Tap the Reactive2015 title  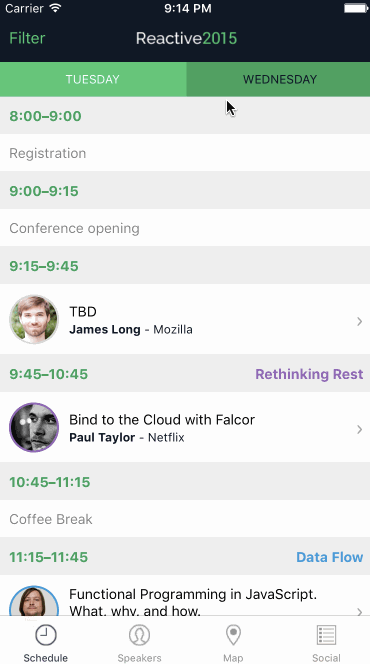coord(186,38)
